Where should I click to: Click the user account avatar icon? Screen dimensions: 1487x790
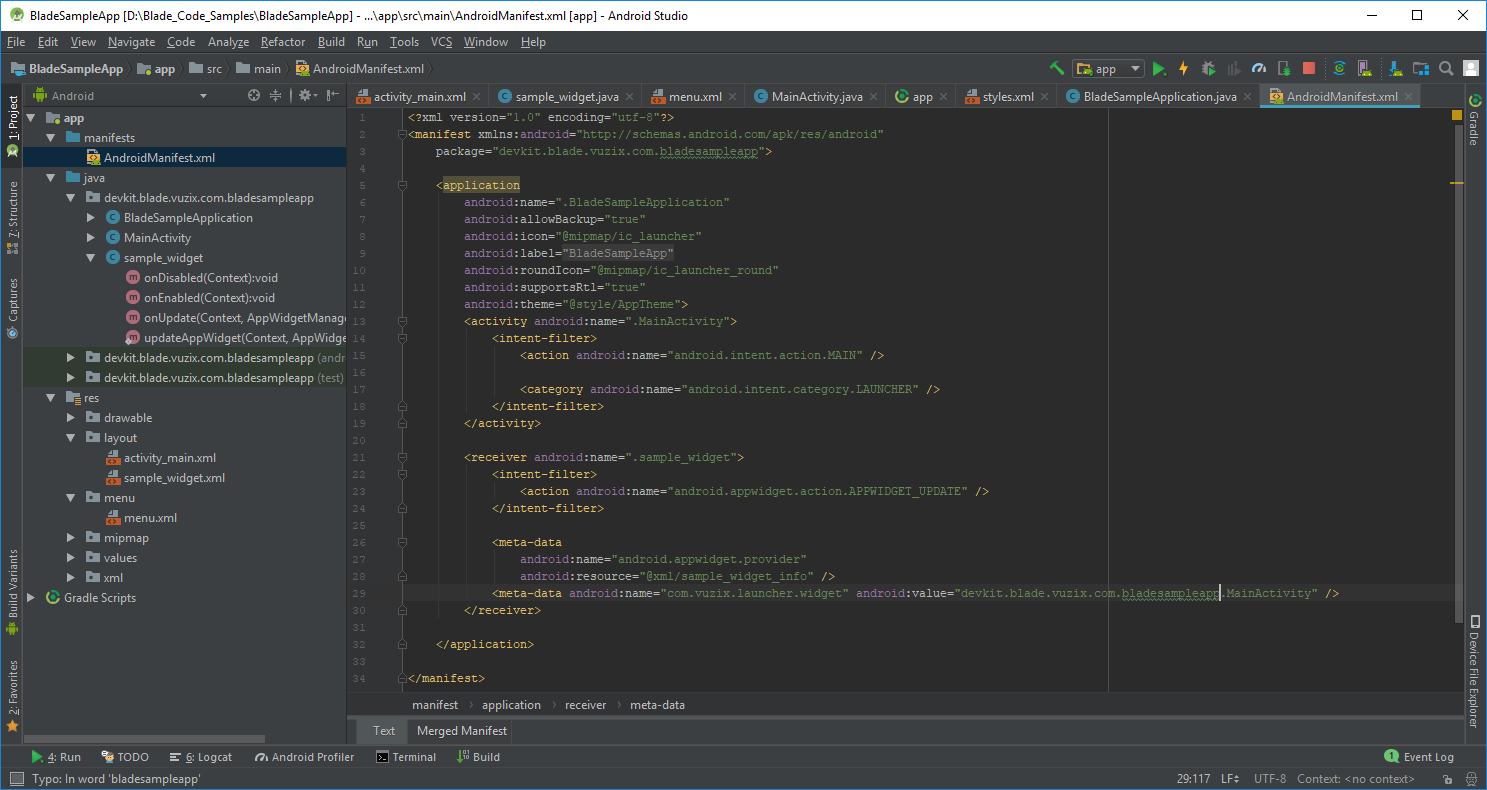click(1471, 69)
